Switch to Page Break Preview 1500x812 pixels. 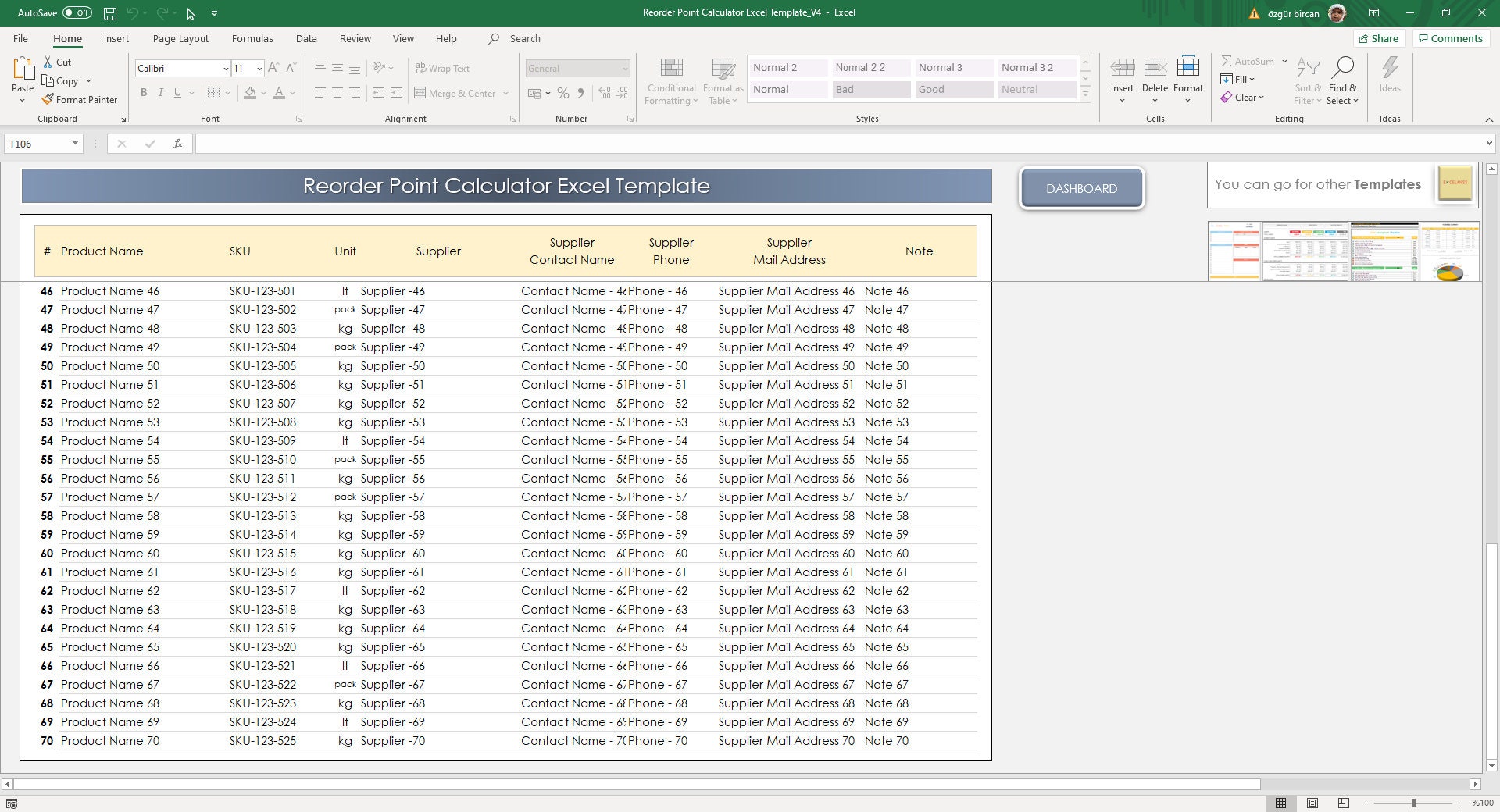(x=1344, y=803)
